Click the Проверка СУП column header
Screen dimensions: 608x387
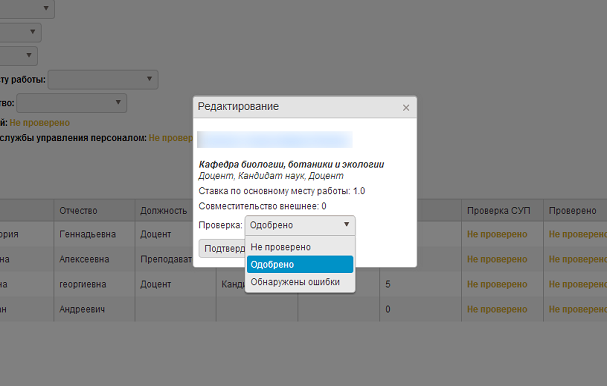click(x=498, y=211)
